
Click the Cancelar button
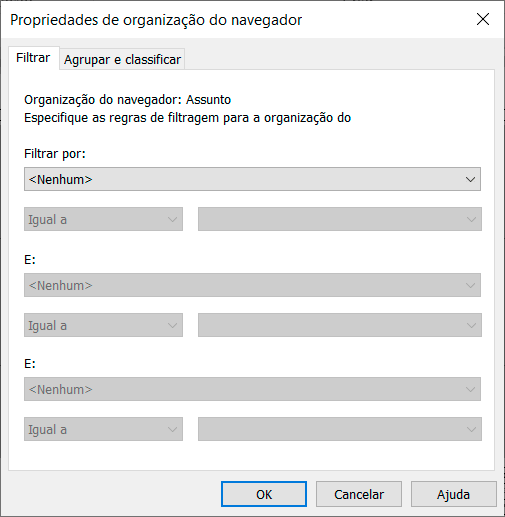(x=359, y=494)
